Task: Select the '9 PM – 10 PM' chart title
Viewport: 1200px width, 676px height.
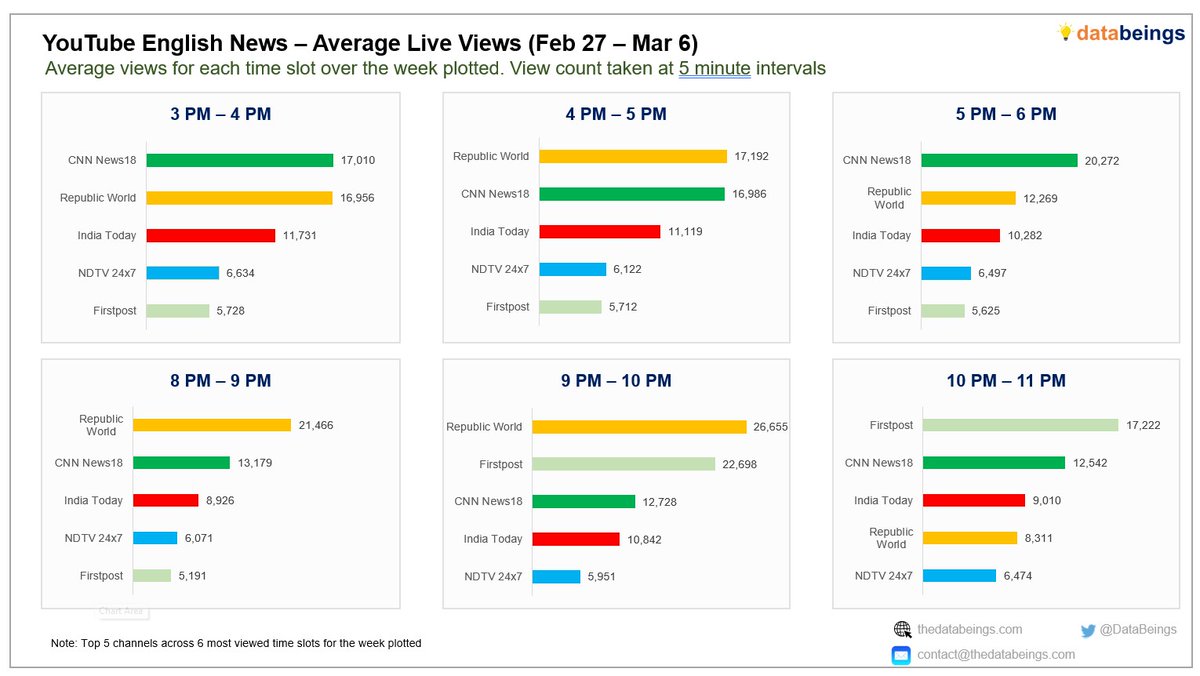Action: 616,381
